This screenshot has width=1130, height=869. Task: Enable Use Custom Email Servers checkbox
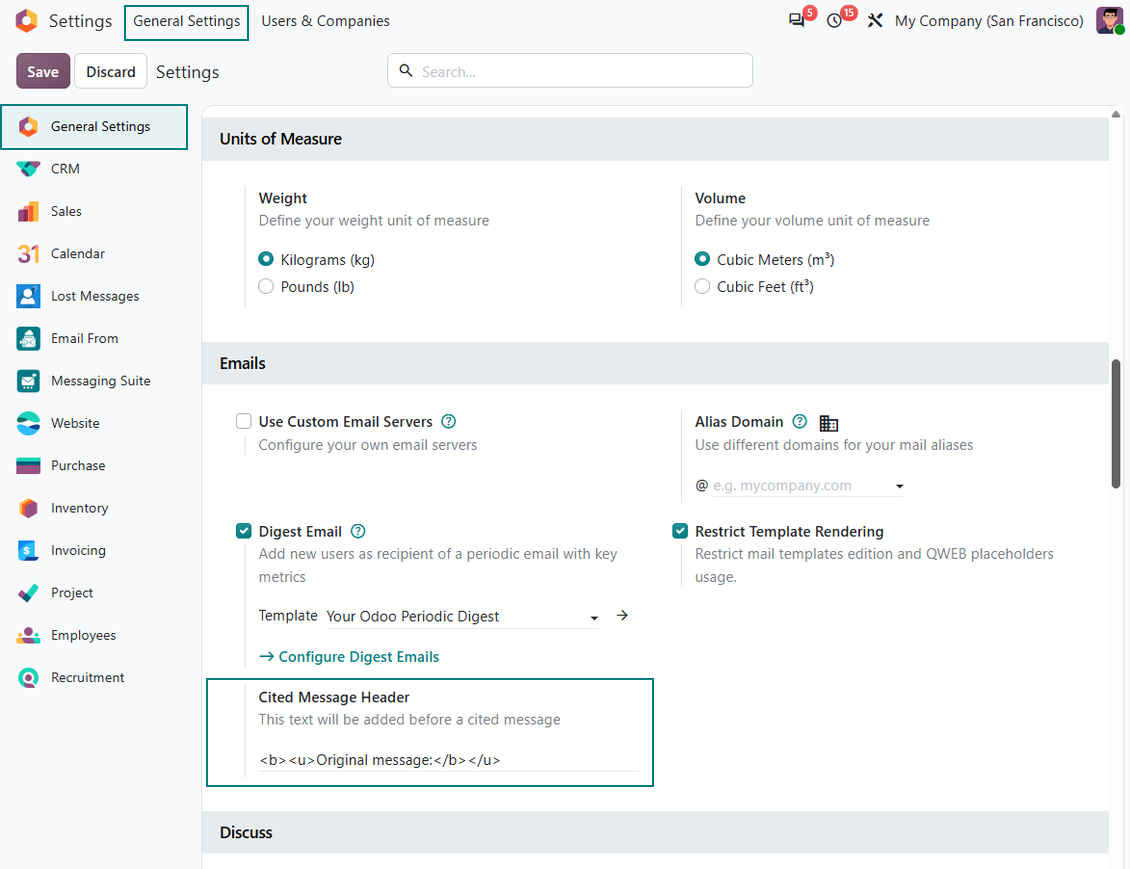click(x=244, y=421)
